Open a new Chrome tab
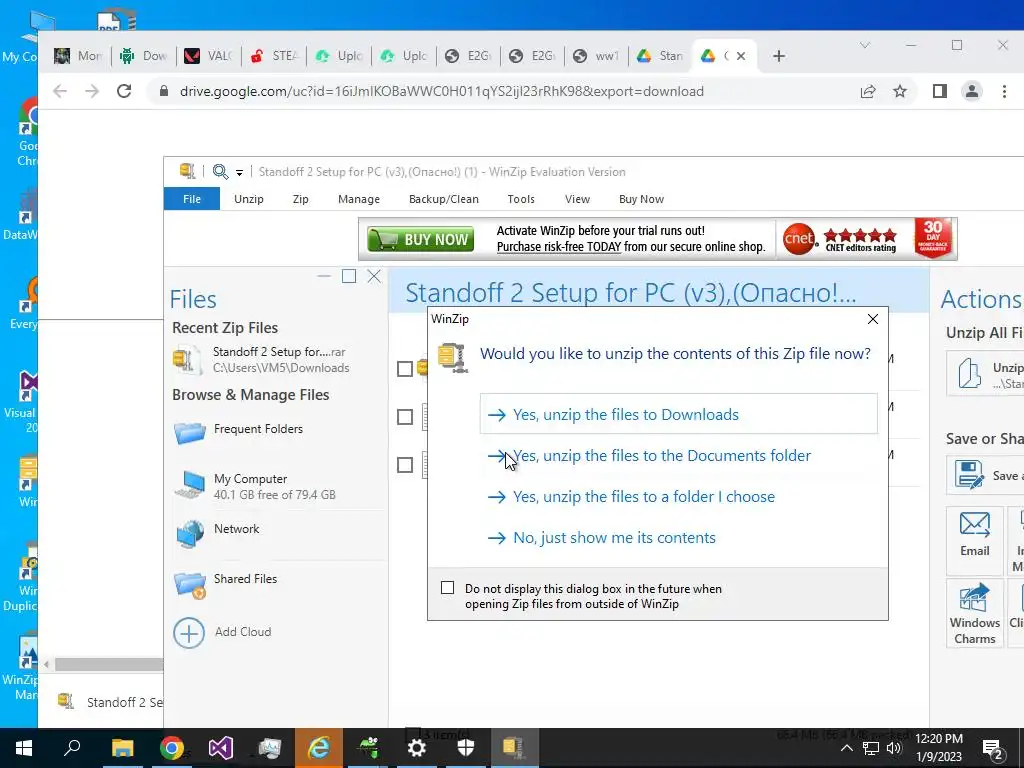This screenshot has height=768, width=1024. click(778, 56)
